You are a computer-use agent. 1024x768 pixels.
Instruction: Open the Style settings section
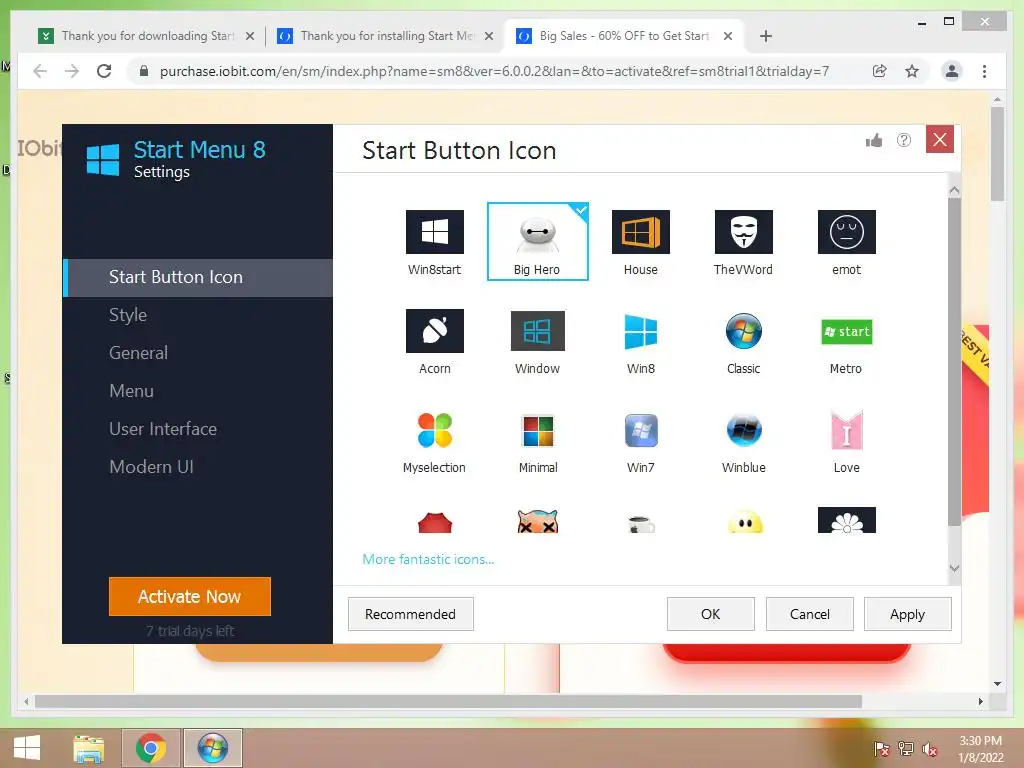pyautogui.click(x=199, y=315)
